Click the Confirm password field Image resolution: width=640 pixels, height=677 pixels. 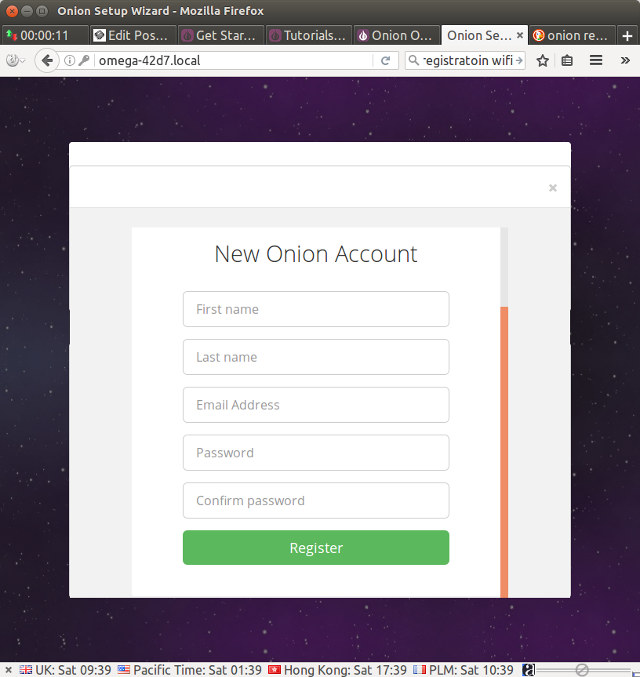point(316,500)
